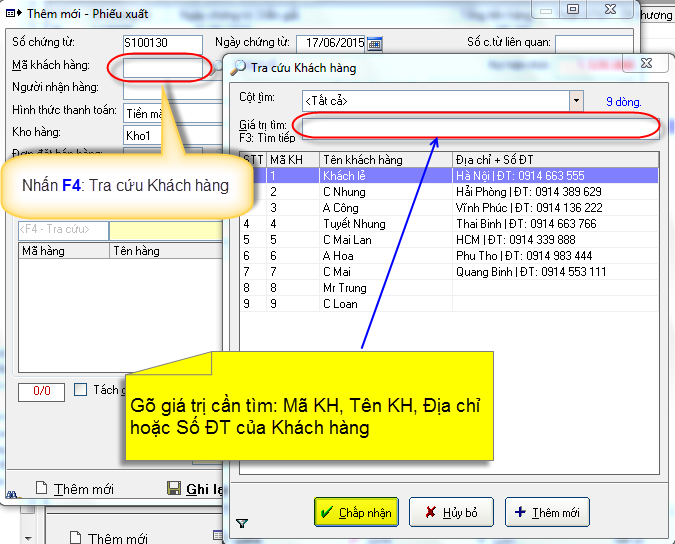Screen dimensions: 675x544
Task: Open the Kho hàng combo box
Action: point(170,135)
